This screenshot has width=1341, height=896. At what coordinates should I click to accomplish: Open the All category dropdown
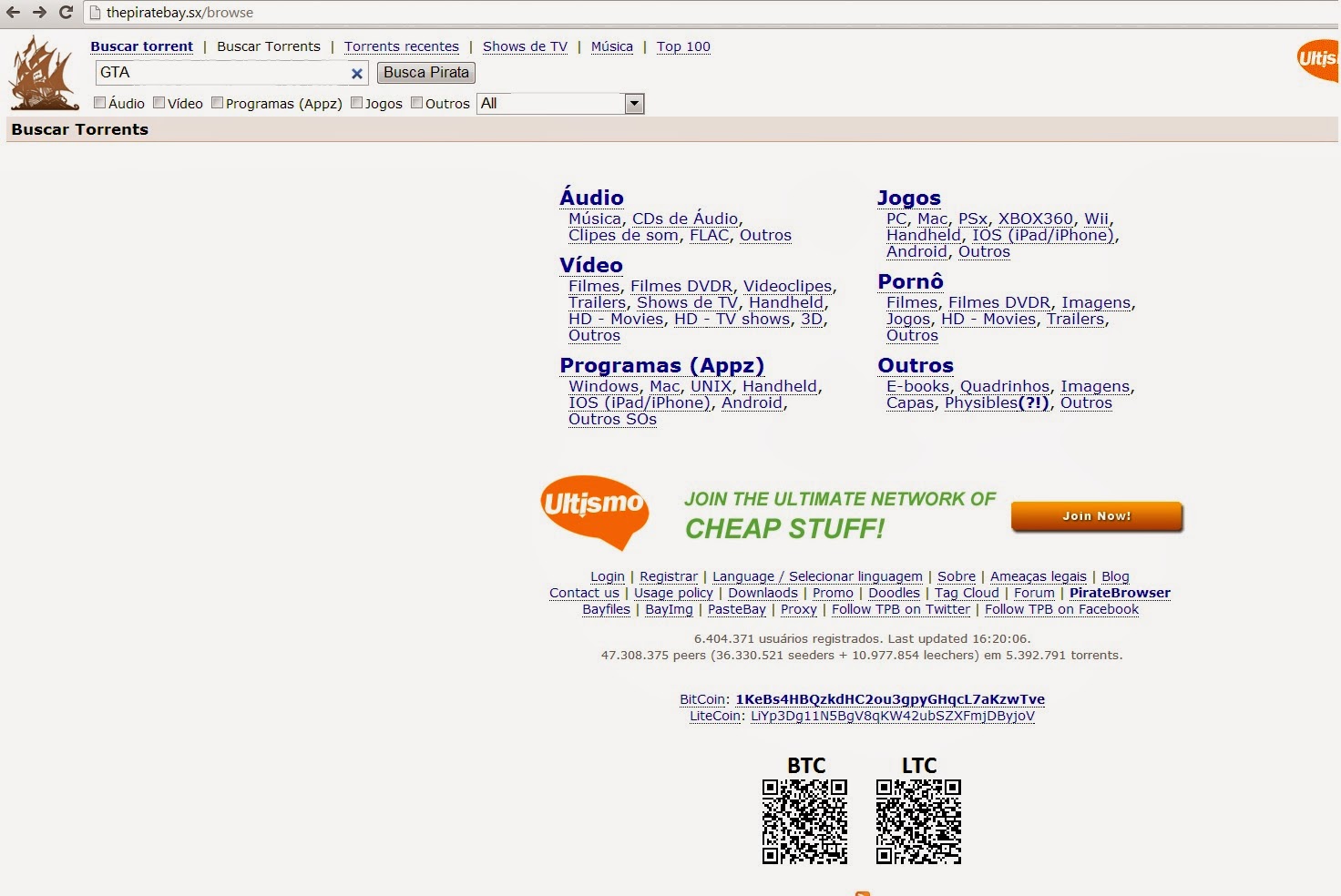click(560, 104)
